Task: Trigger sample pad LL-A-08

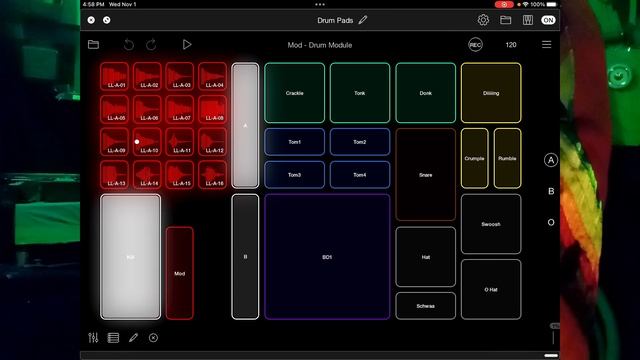Action: click(x=213, y=109)
